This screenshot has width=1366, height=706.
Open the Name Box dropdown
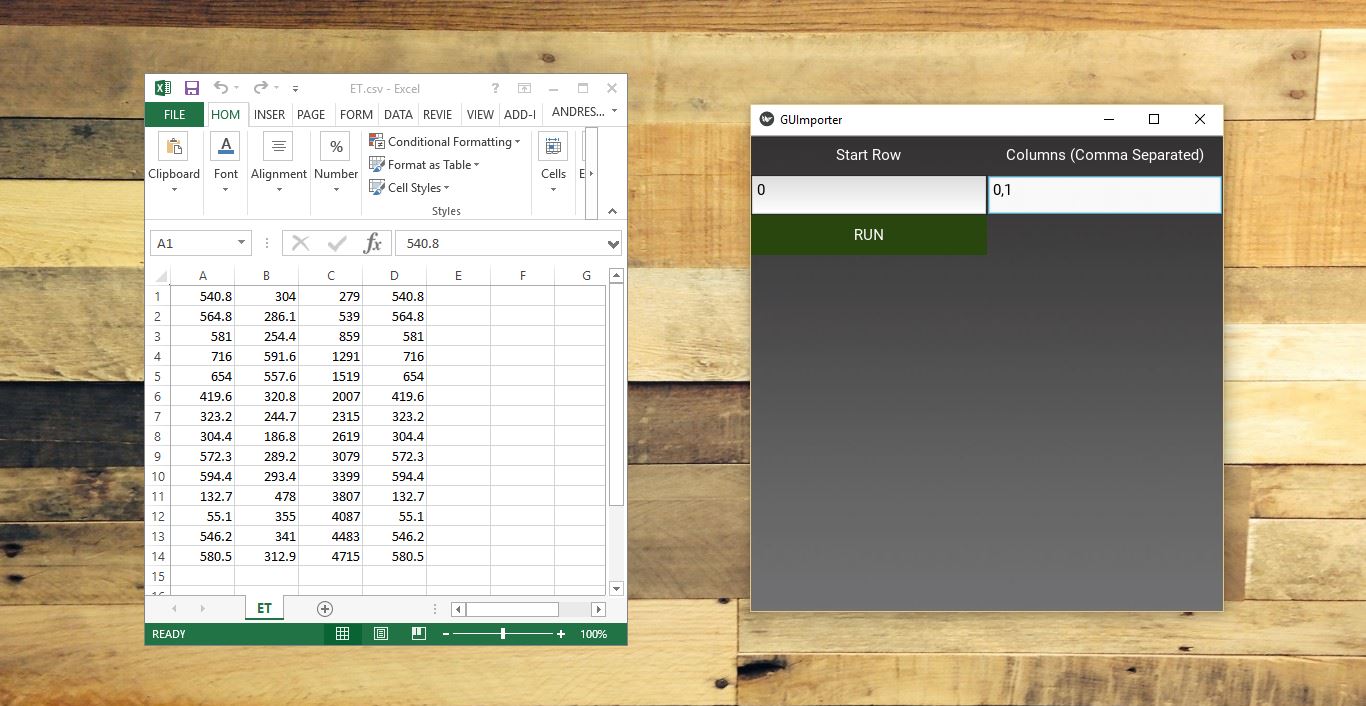pos(241,243)
